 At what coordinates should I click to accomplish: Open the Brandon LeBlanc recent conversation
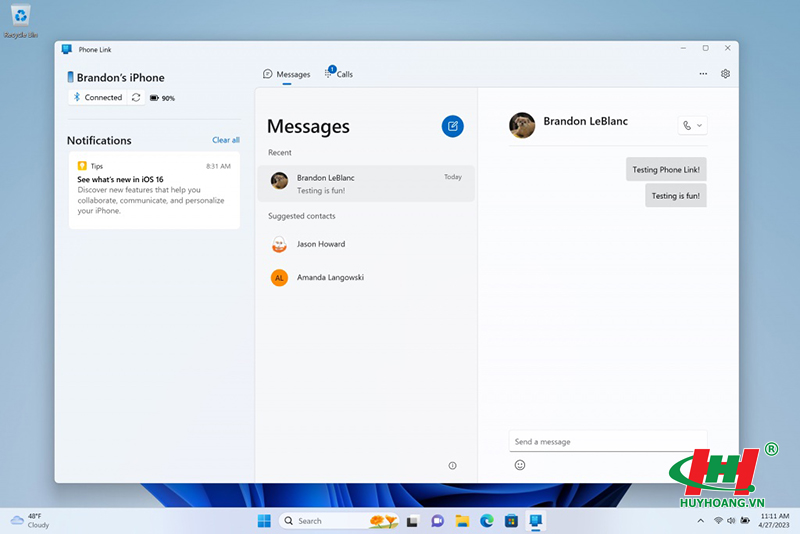tap(366, 184)
